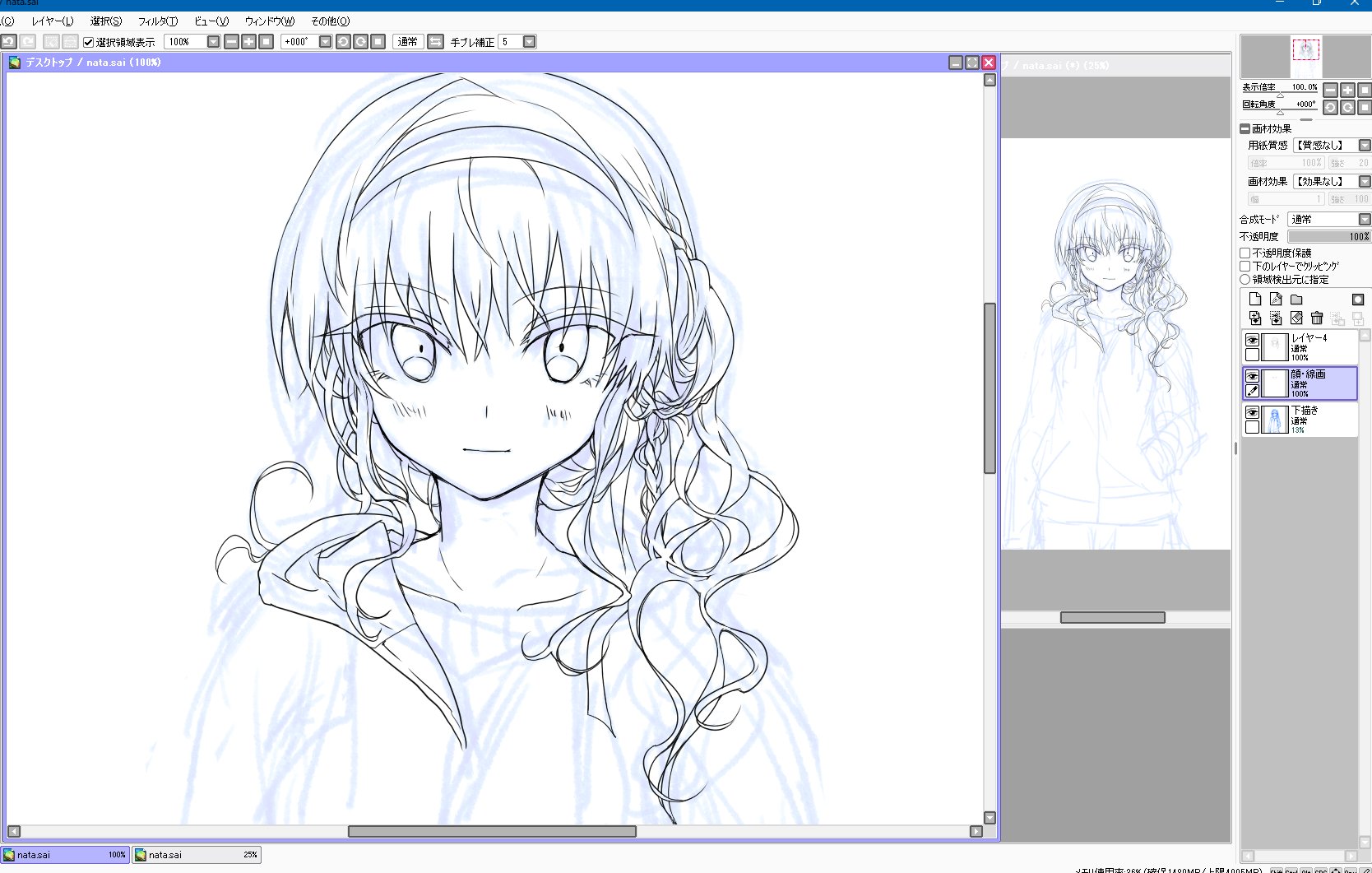This screenshot has height=873, width=1372.
Task: Create a new layer folder
Action: coord(1296,300)
